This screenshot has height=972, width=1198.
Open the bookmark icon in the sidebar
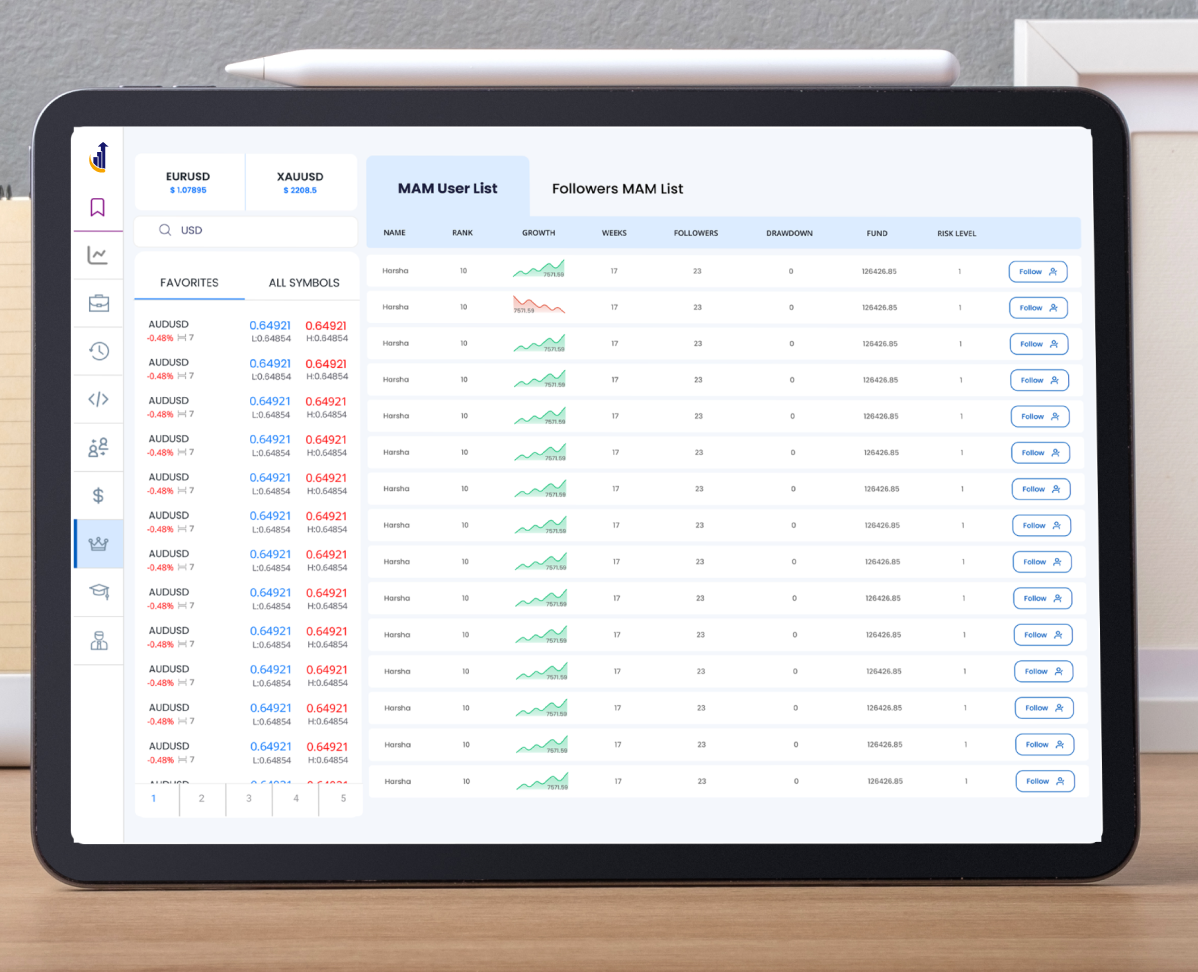tap(97, 207)
